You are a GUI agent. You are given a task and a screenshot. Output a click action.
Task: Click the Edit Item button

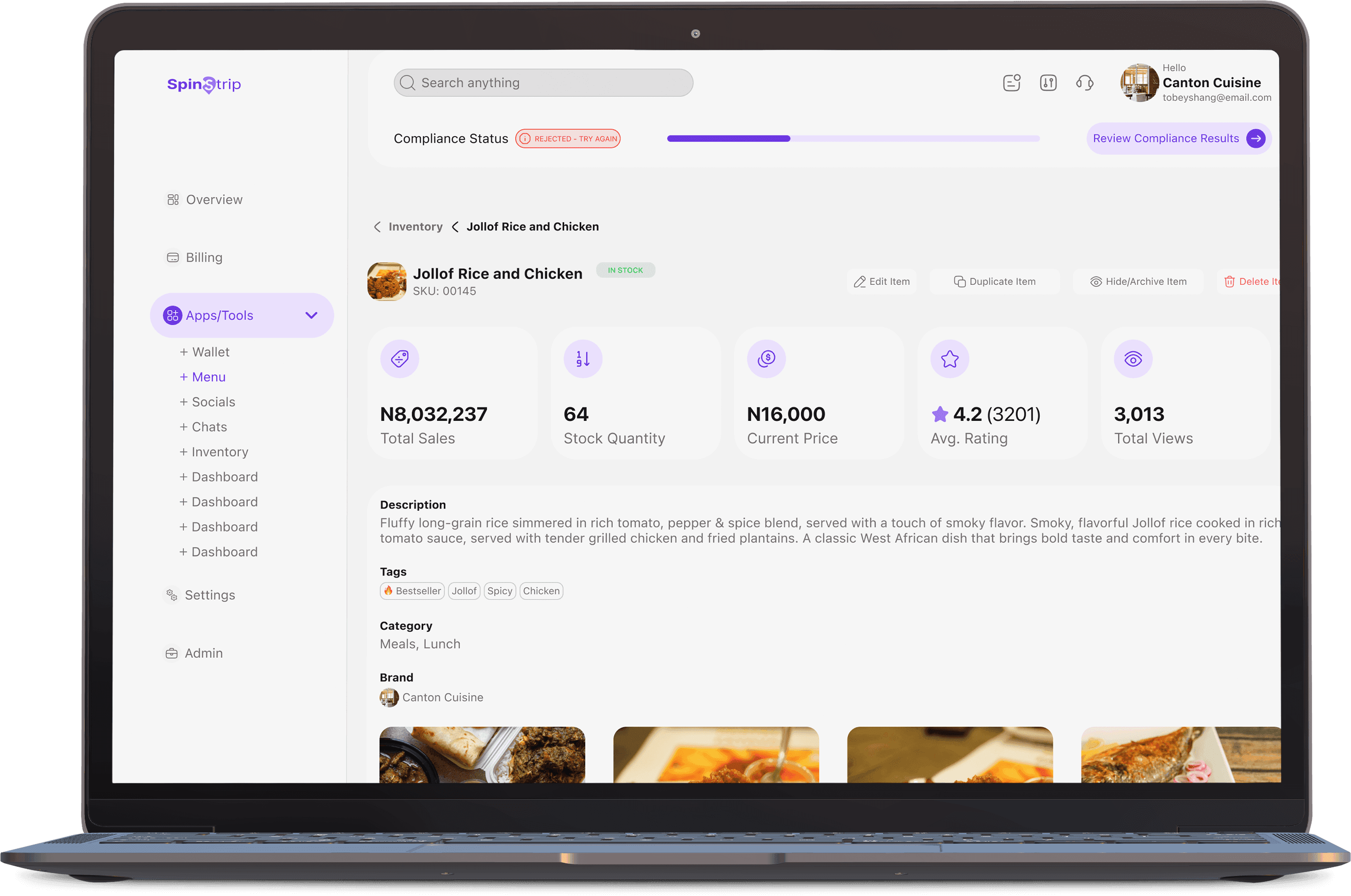tap(881, 282)
